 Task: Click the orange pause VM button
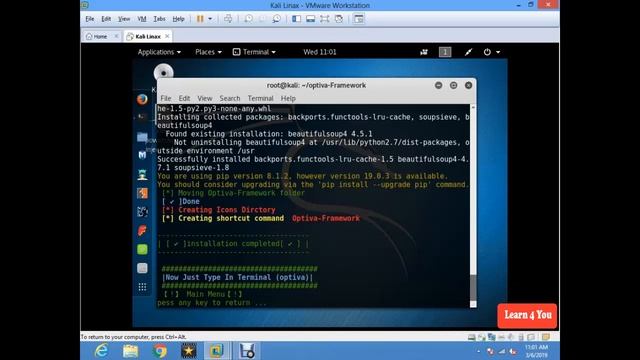click(x=200, y=19)
